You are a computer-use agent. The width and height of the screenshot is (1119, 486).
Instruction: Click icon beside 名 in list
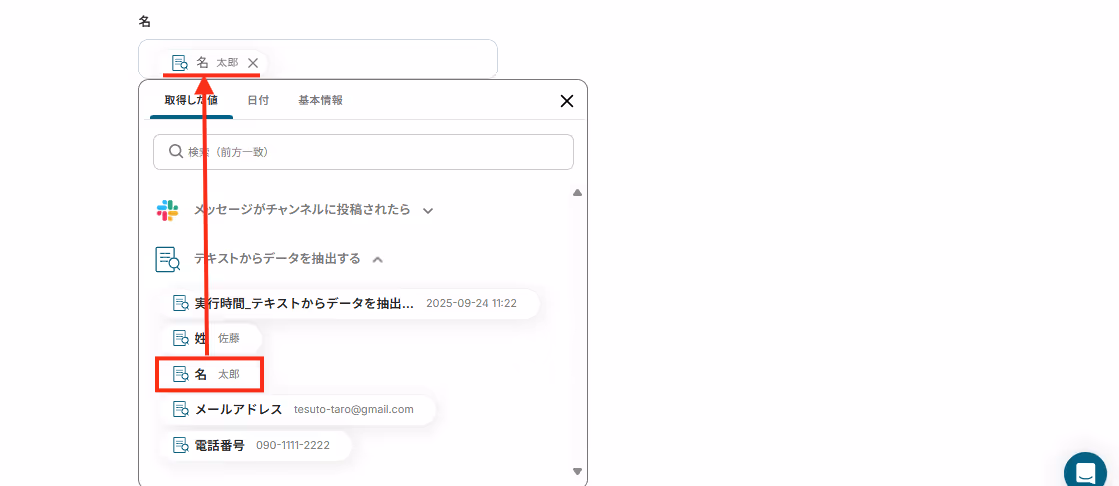181,374
